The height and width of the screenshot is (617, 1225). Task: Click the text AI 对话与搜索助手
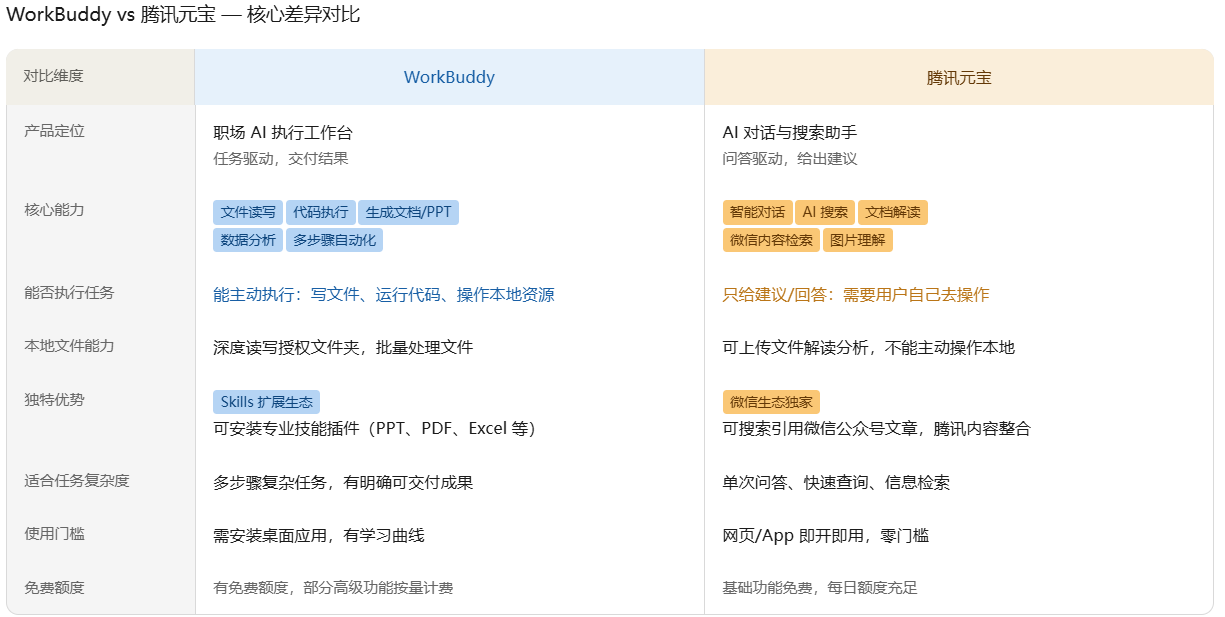pyautogui.click(x=790, y=133)
